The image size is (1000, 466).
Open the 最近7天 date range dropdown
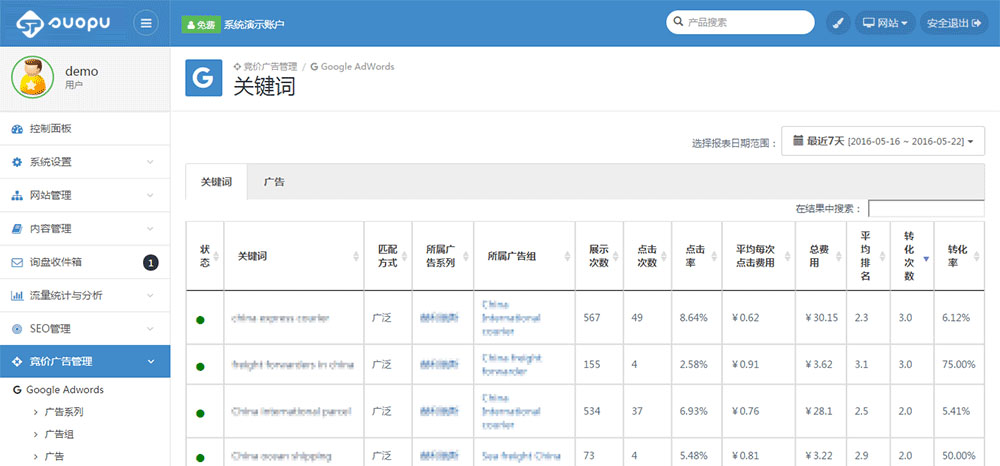(883, 142)
